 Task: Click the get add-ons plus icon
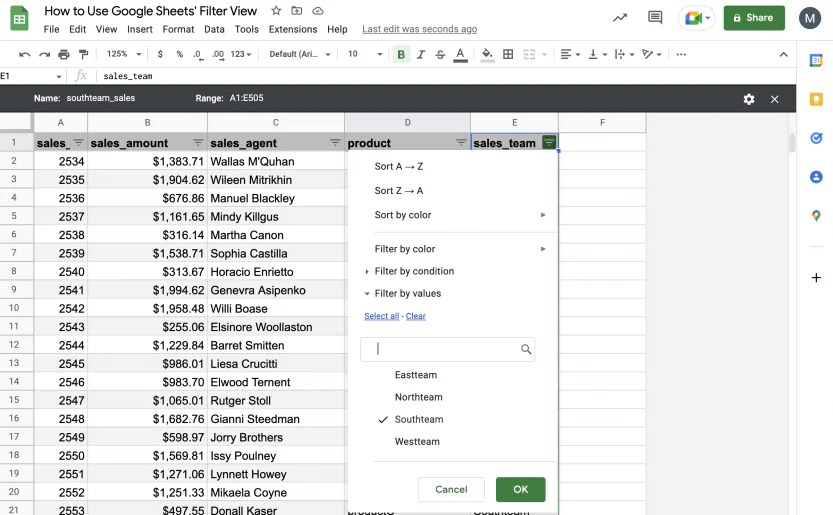point(816,277)
